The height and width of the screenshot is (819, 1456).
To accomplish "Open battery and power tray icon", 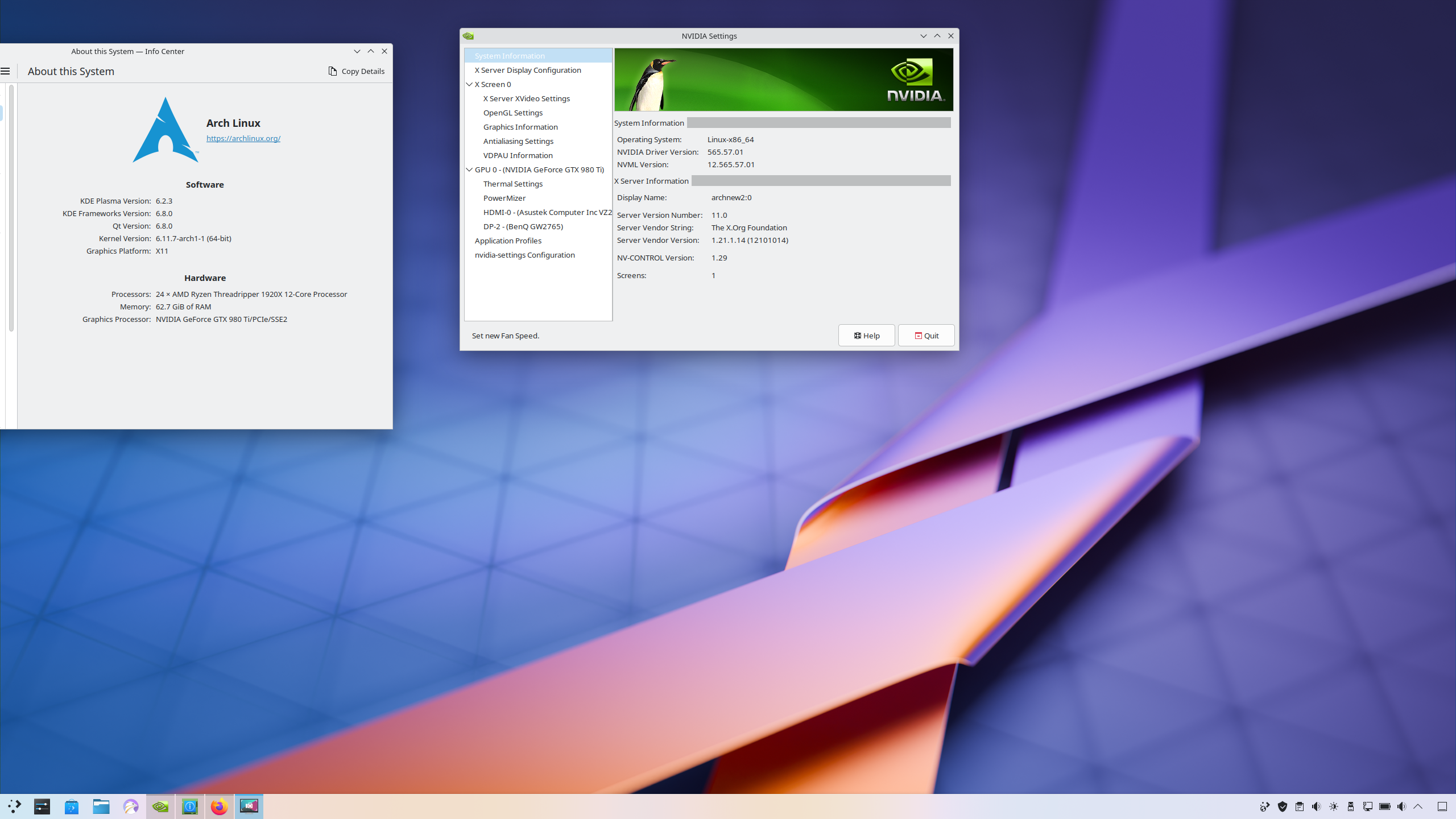I will pyautogui.click(x=1385, y=806).
